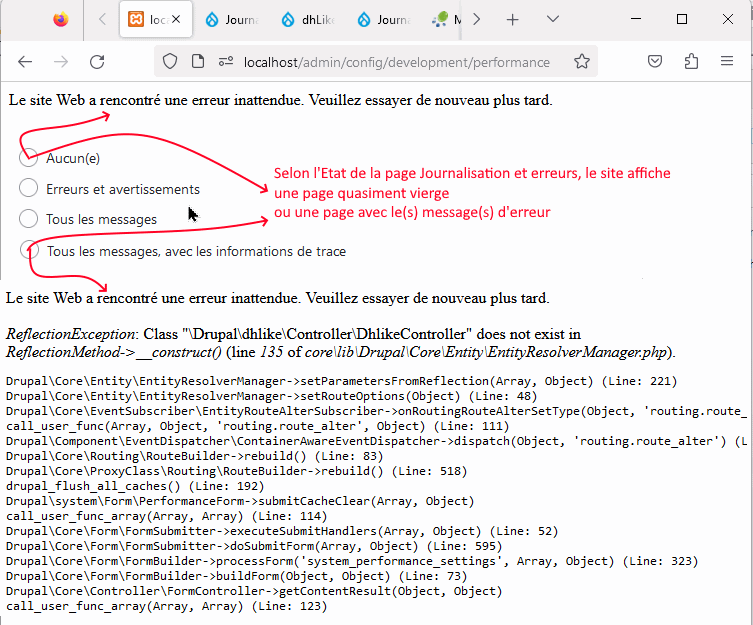This screenshot has height=625, width=753.
Task: Choose the "Tous les messages" radio option
Action: pyautogui.click(x=29, y=218)
